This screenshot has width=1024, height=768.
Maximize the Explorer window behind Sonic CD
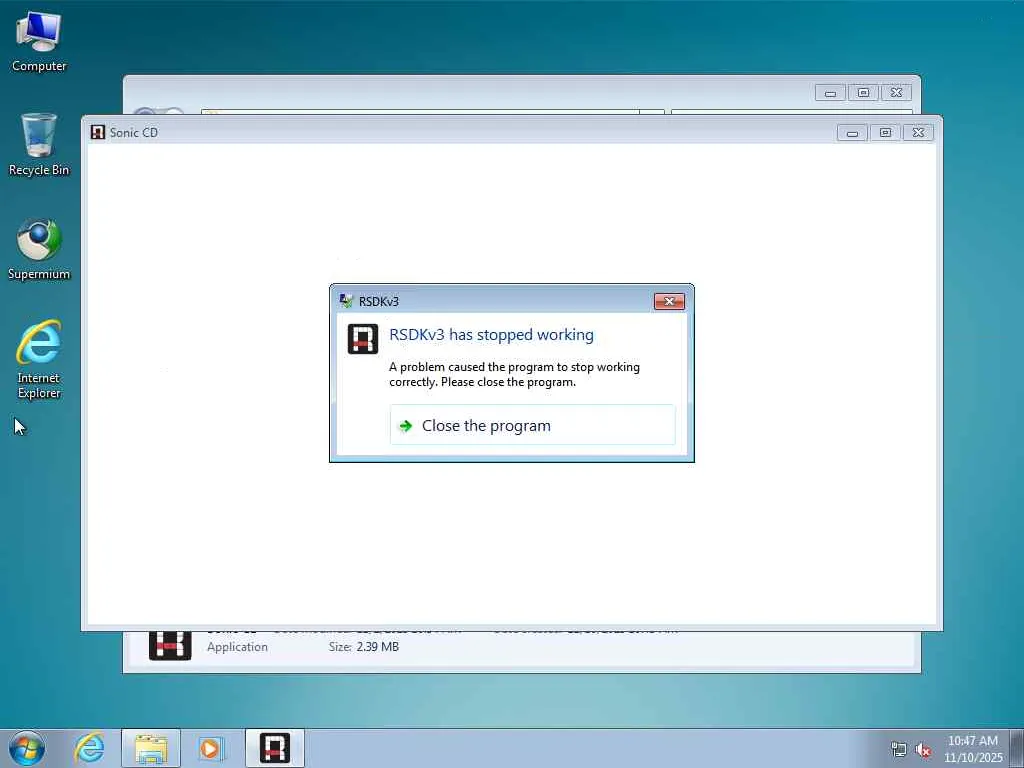863,93
